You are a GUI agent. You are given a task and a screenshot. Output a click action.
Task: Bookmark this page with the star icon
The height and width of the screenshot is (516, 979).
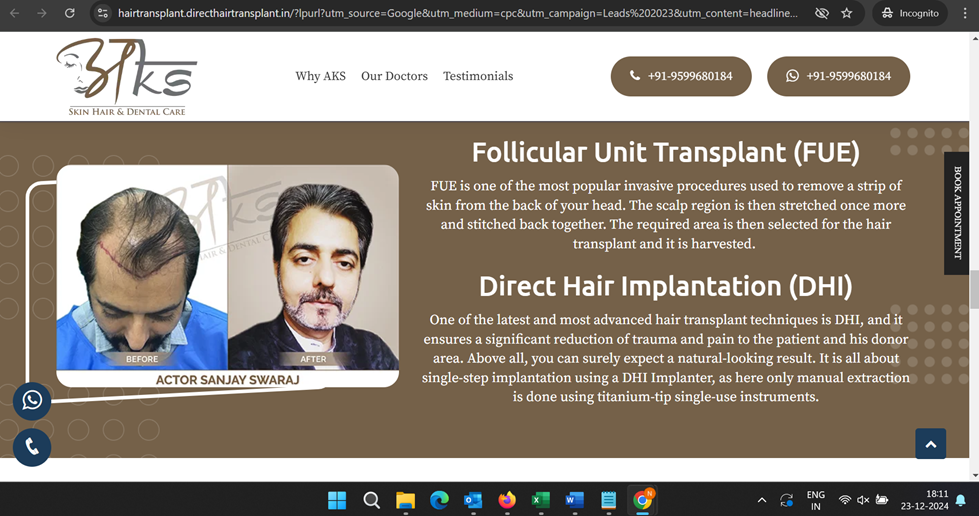847,13
